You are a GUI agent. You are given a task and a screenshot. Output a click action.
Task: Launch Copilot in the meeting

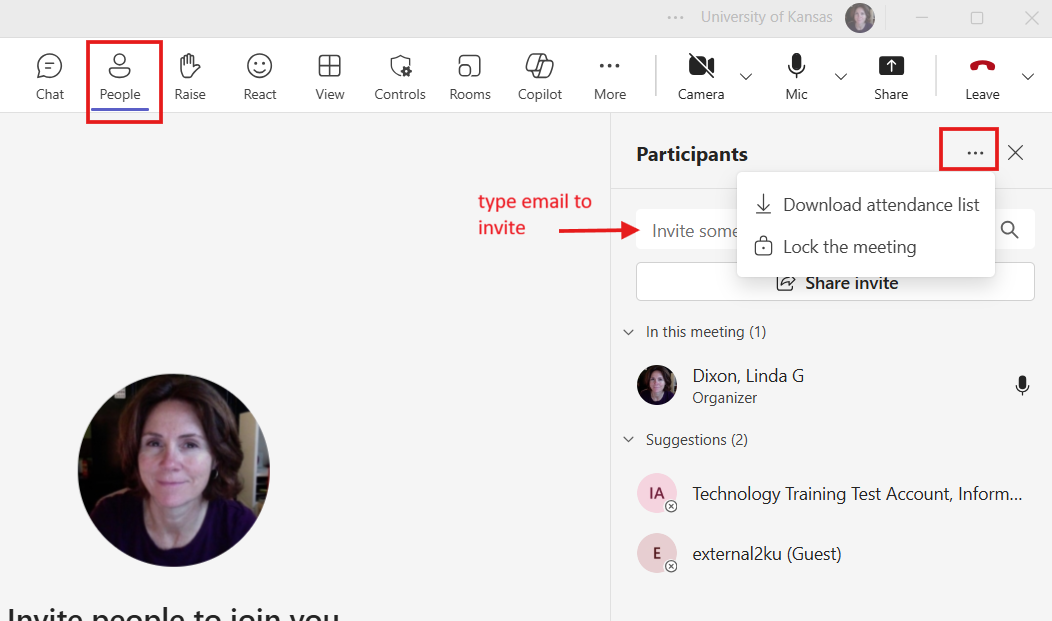540,77
